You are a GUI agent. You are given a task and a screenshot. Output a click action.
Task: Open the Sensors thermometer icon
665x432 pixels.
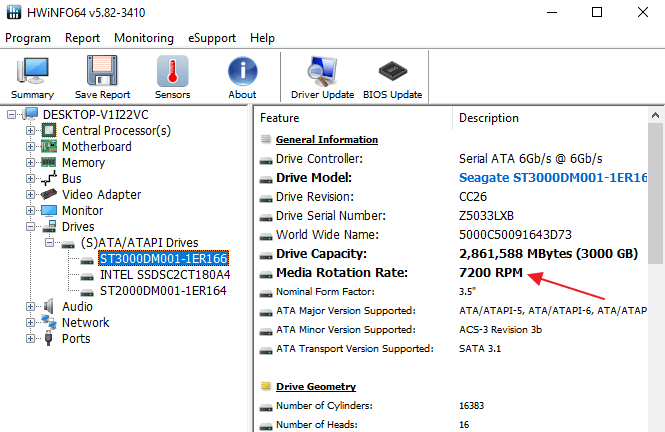click(172, 78)
